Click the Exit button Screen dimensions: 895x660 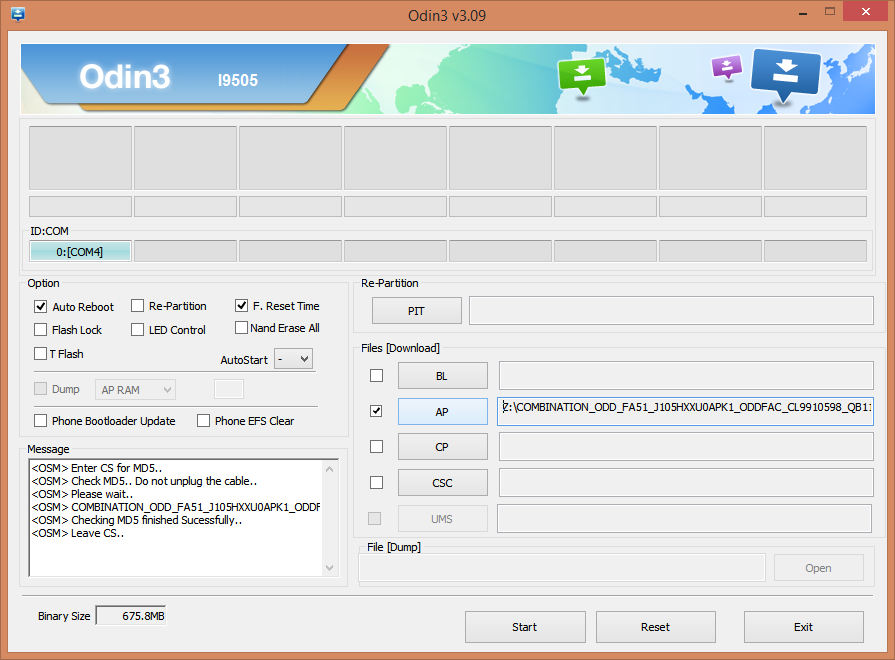point(804,627)
